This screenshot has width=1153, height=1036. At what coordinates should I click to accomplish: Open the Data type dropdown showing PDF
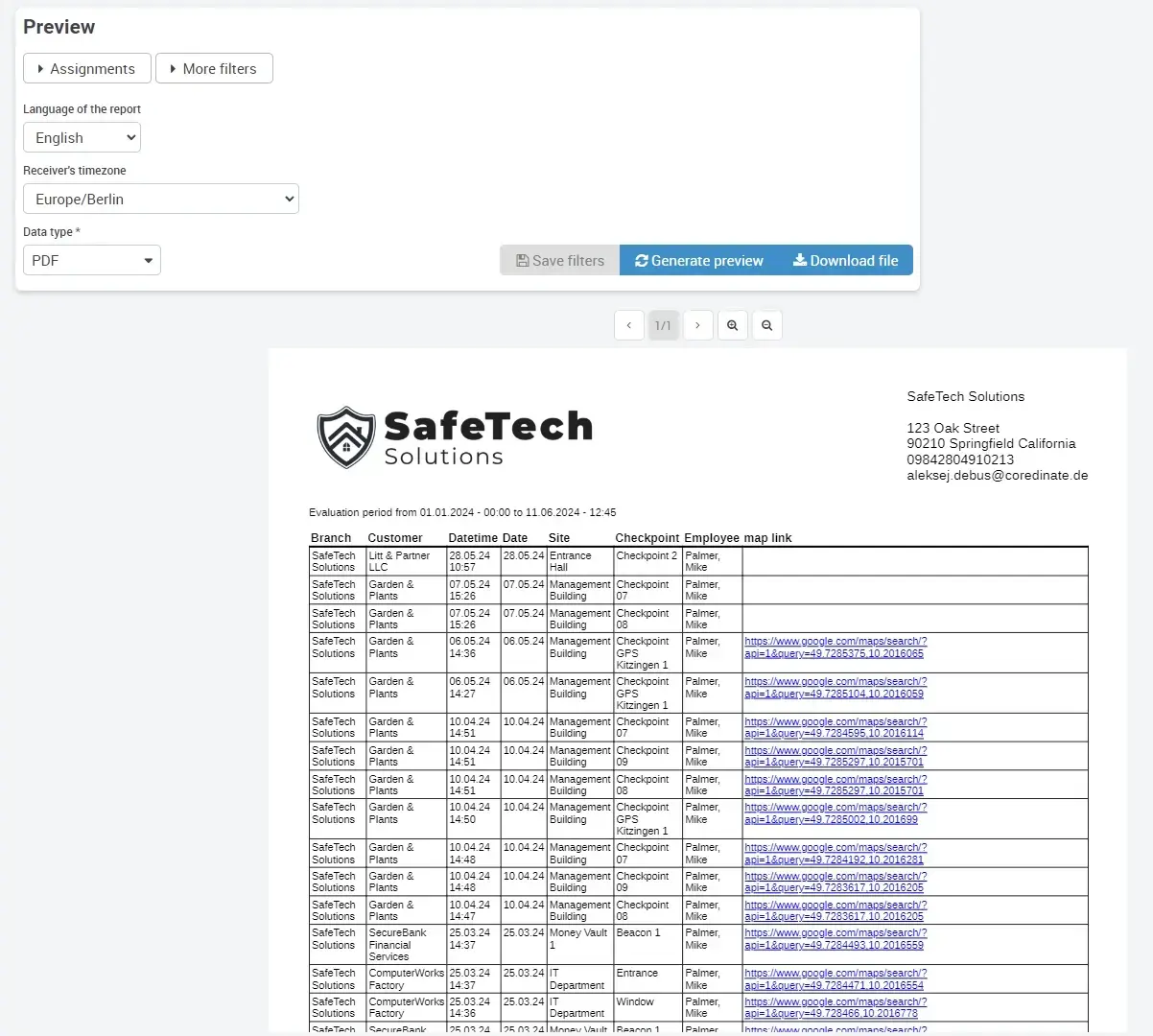91,260
